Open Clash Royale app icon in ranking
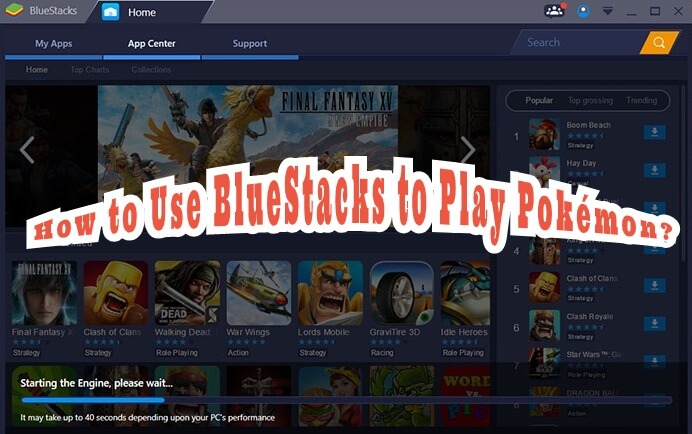The width and height of the screenshot is (692, 434). (x=544, y=325)
